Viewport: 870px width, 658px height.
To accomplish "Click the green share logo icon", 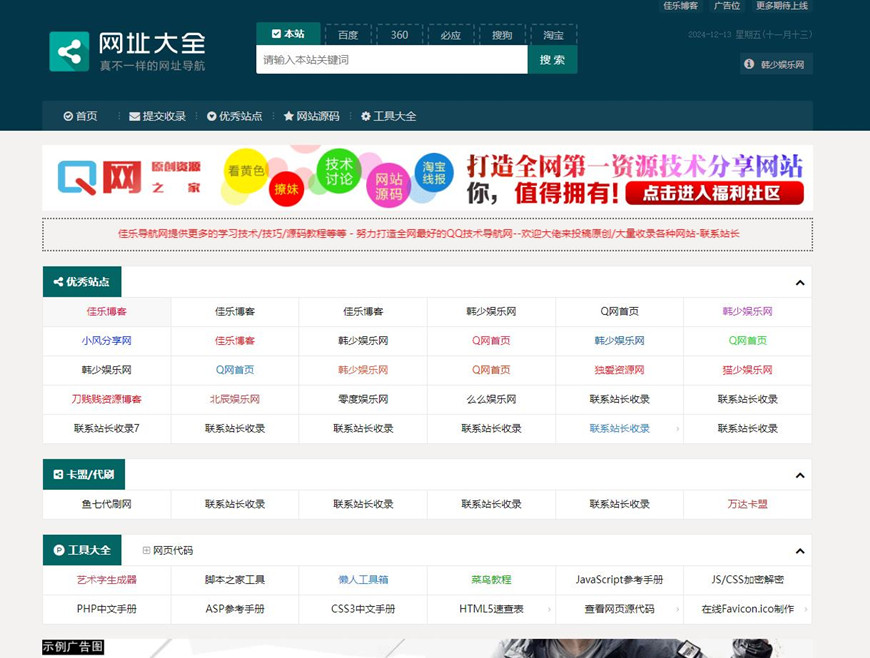I will (x=69, y=52).
